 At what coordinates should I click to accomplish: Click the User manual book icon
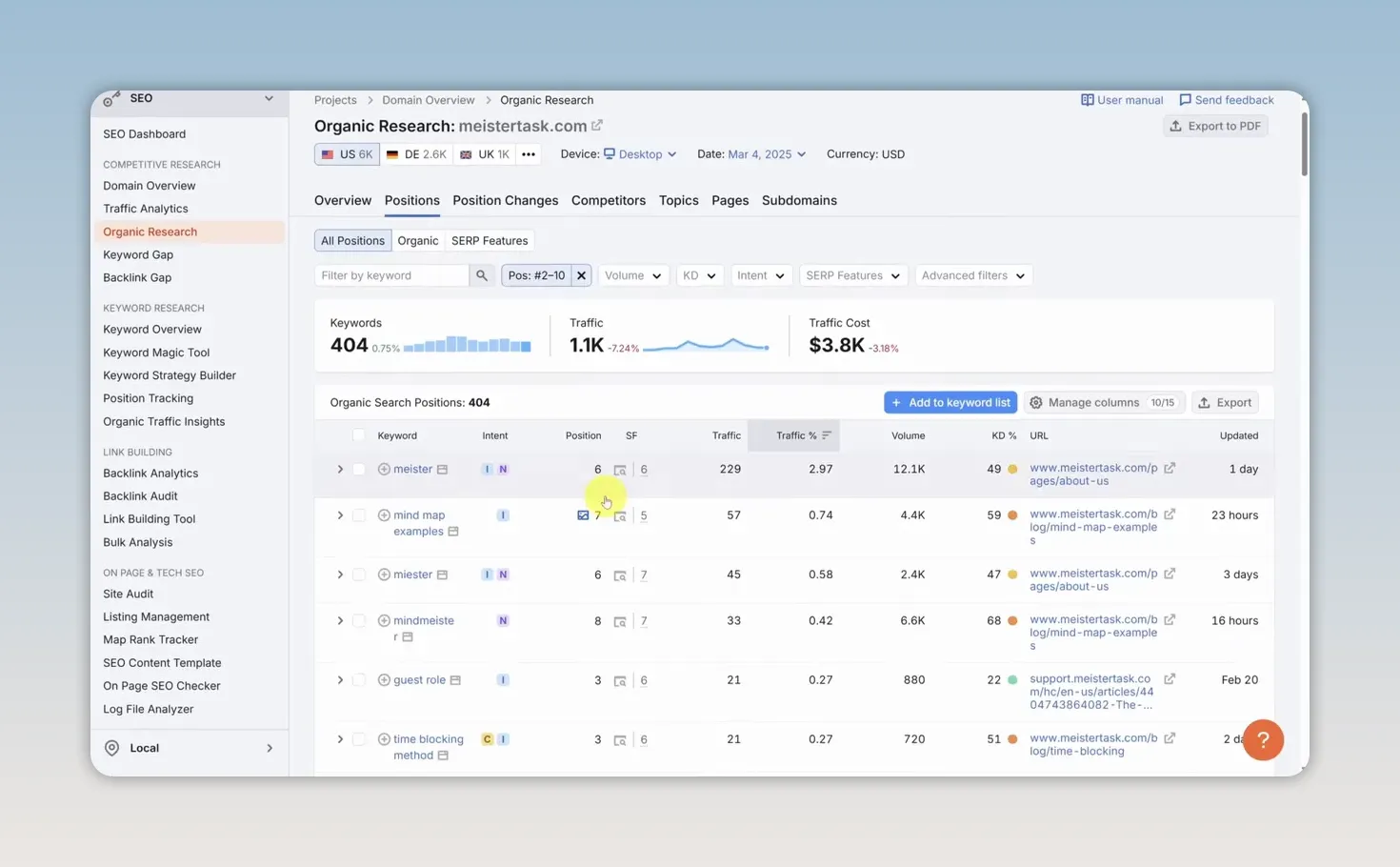pyautogui.click(x=1087, y=100)
